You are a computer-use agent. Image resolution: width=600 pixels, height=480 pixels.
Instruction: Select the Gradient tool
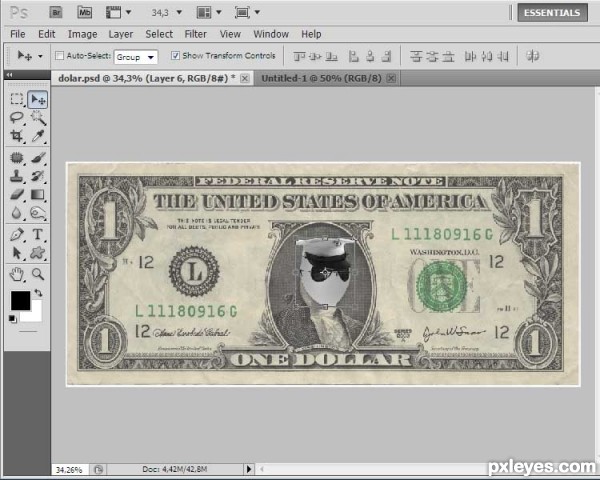pos(38,194)
